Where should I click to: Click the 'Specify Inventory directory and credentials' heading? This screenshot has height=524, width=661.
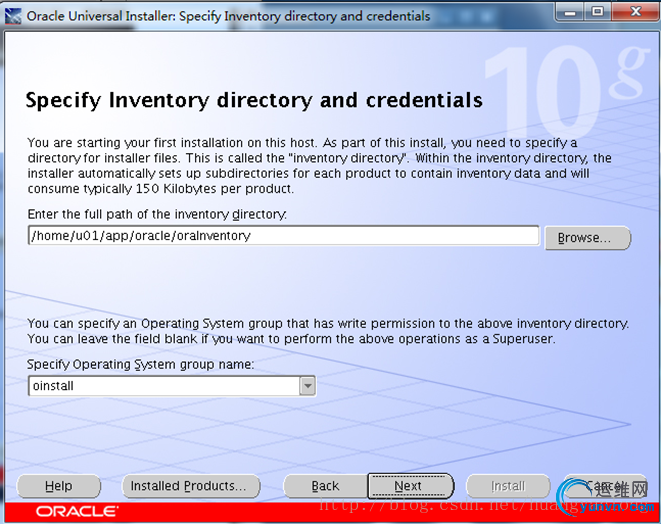254,100
